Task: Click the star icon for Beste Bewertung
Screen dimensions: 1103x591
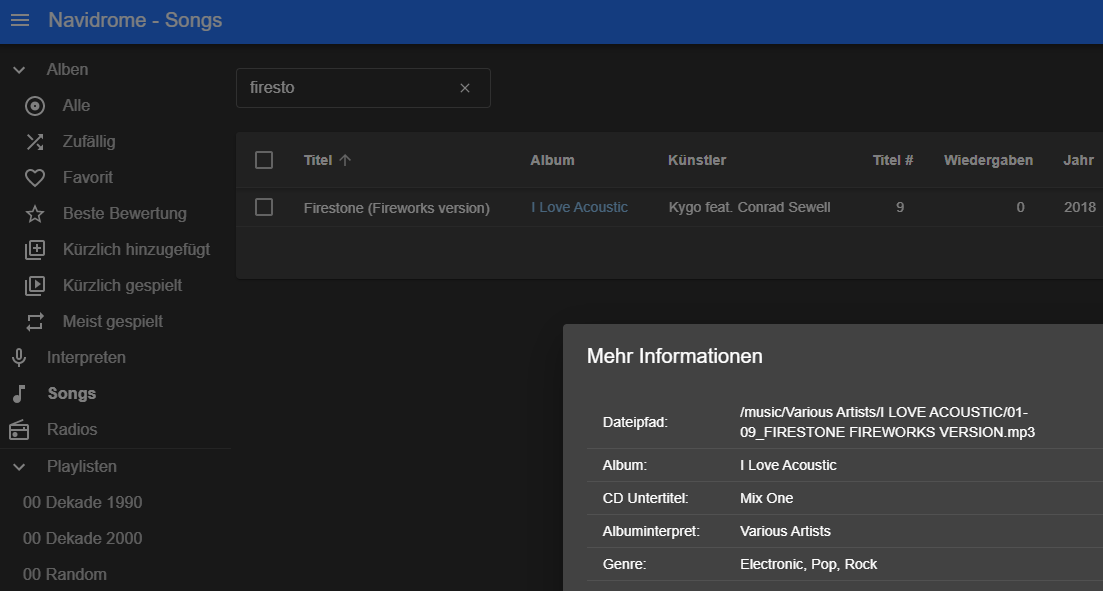Action: pyautogui.click(x=34, y=213)
